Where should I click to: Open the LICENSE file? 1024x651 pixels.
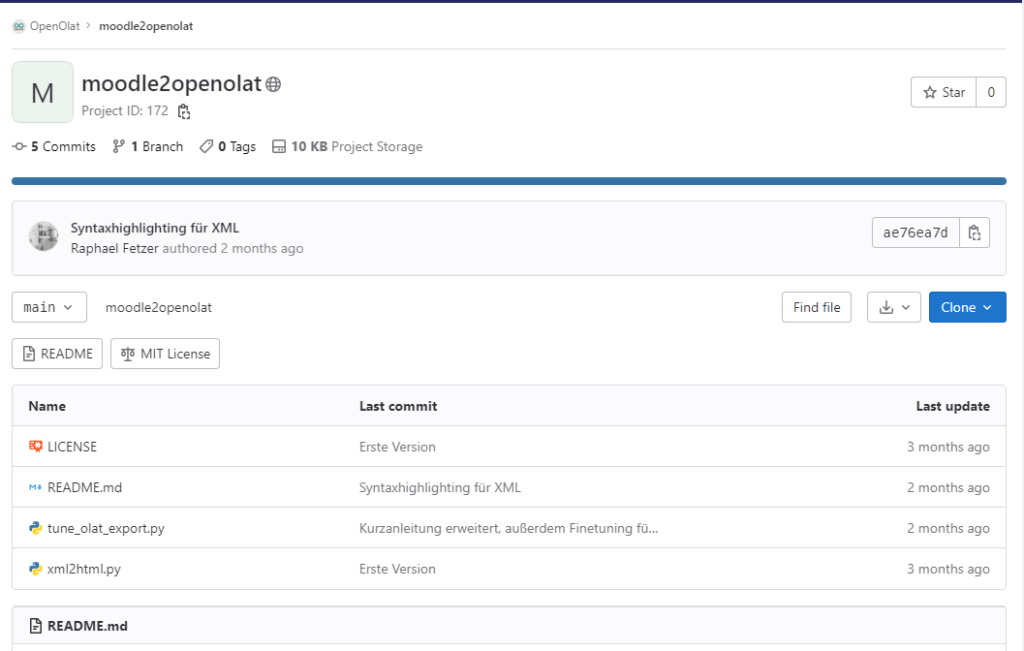click(72, 447)
